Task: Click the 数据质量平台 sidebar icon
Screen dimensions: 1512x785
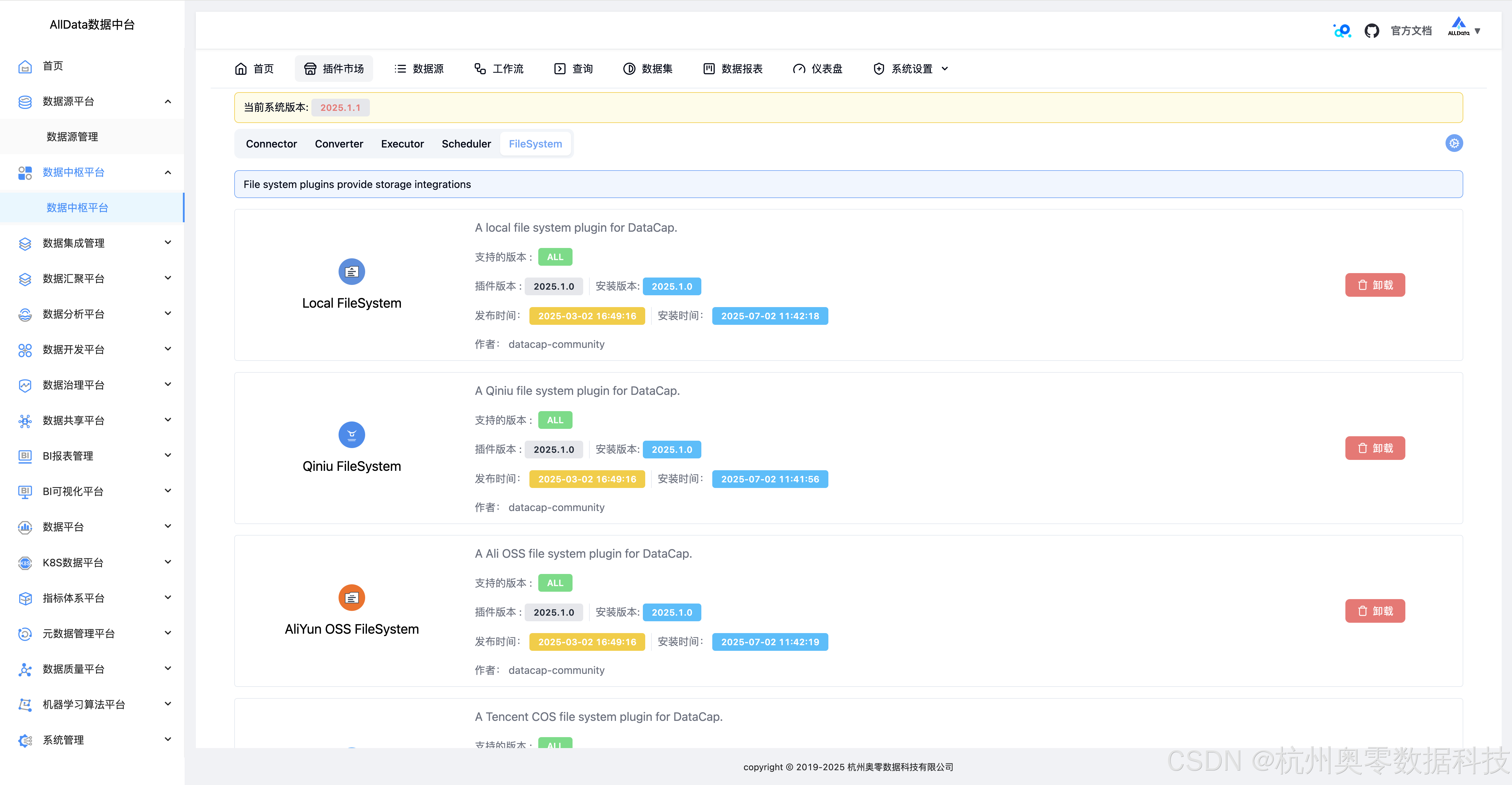Action: (25, 669)
